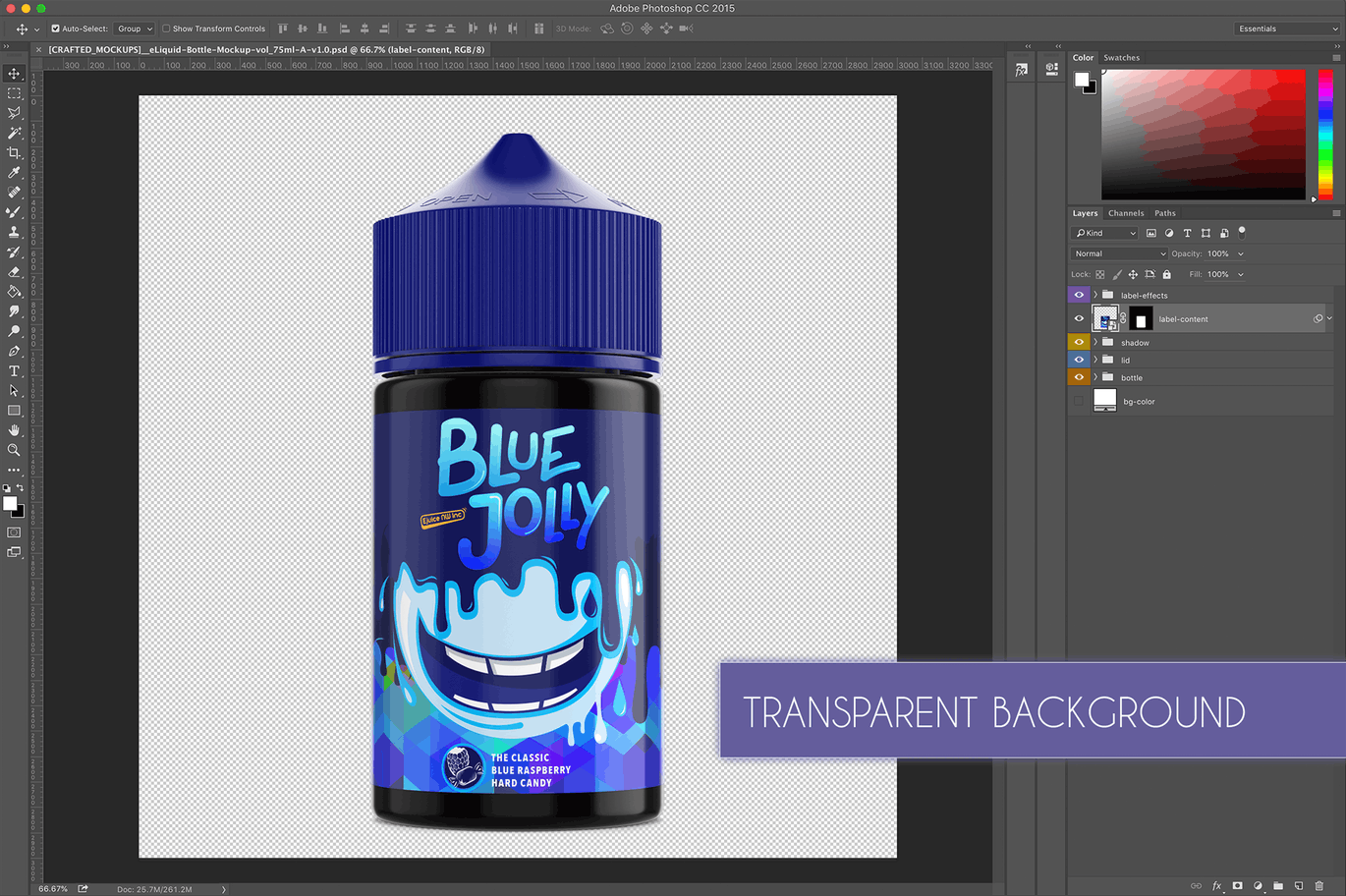Select the Crop tool
1346x896 pixels.
point(14,152)
